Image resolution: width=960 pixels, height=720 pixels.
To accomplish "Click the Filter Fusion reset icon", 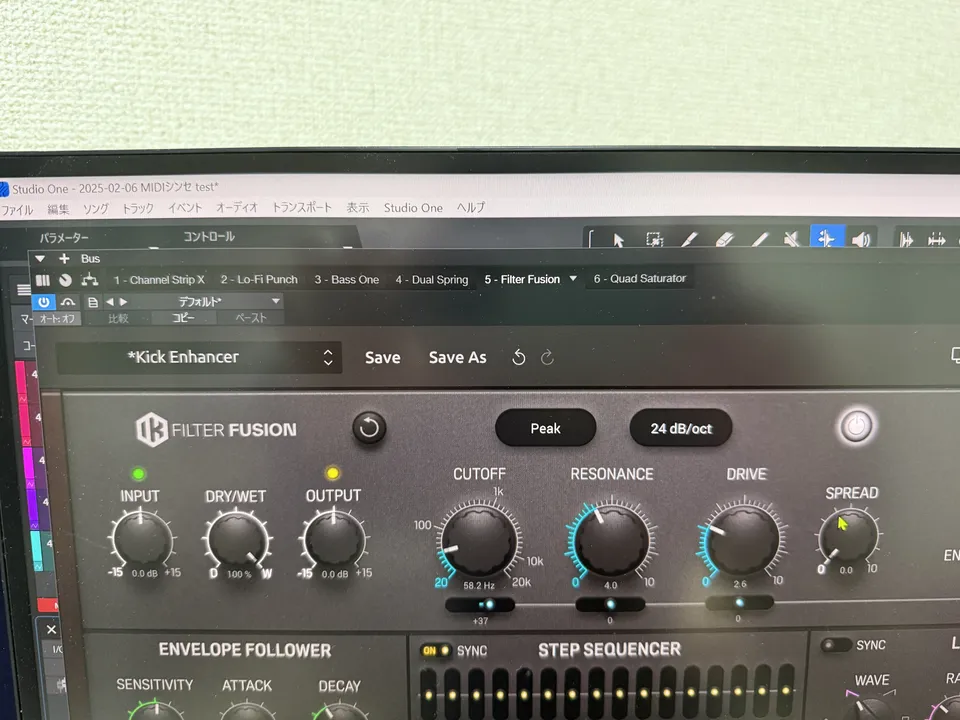I will [369, 429].
